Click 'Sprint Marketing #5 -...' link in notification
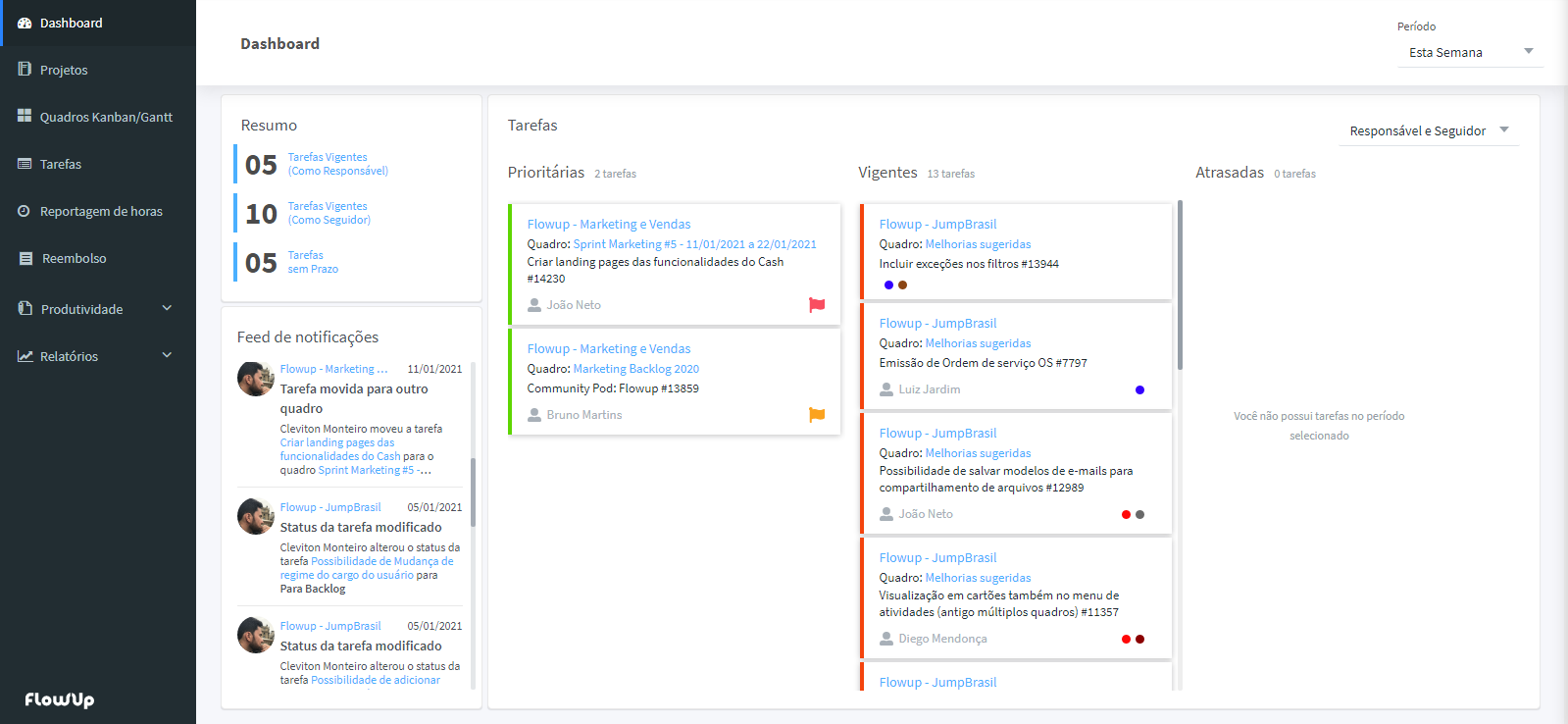Image resolution: width=1568 pixels, height=724 pixels. 375,470
